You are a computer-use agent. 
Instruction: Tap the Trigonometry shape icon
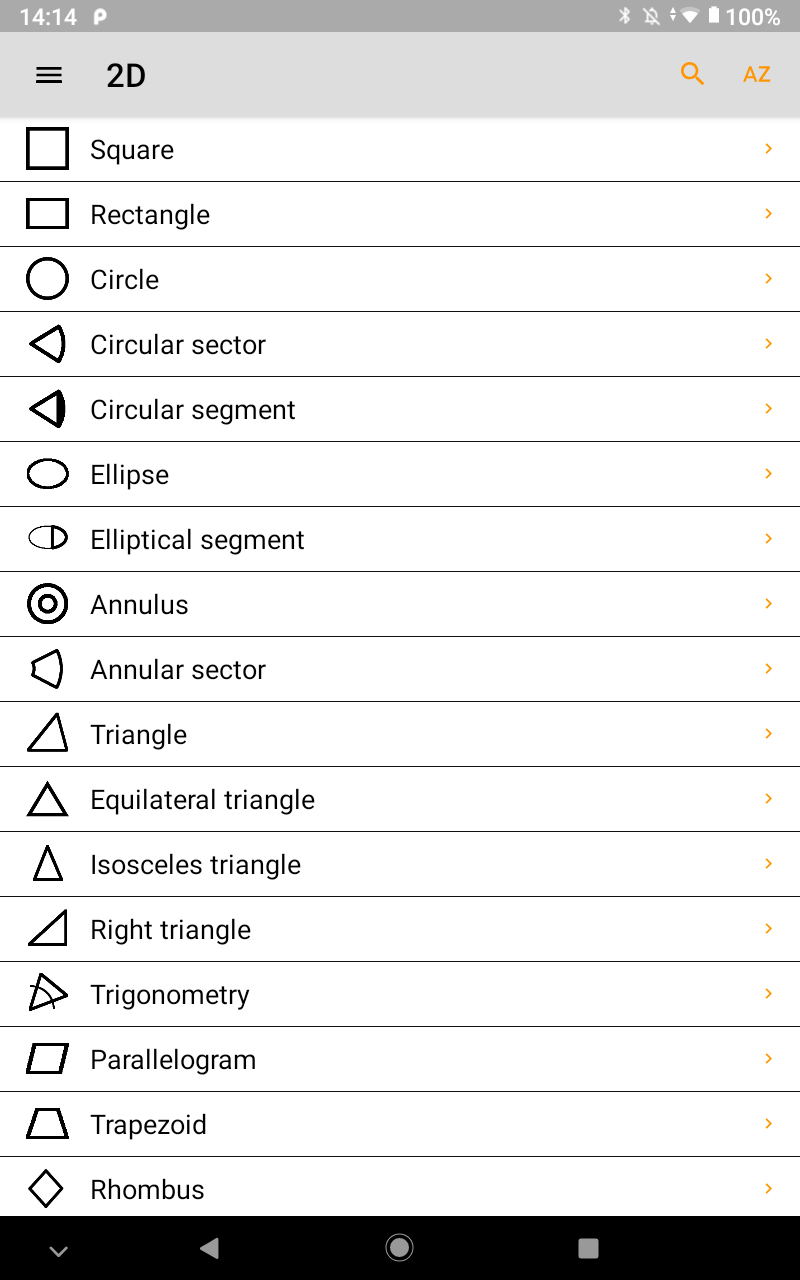click(x=47, y=993)
